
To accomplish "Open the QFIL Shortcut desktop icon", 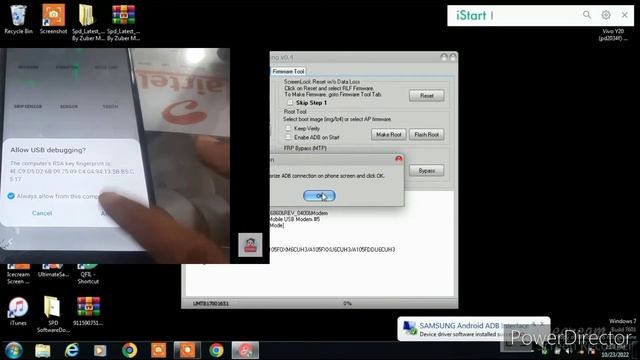I will pos(88,274).
